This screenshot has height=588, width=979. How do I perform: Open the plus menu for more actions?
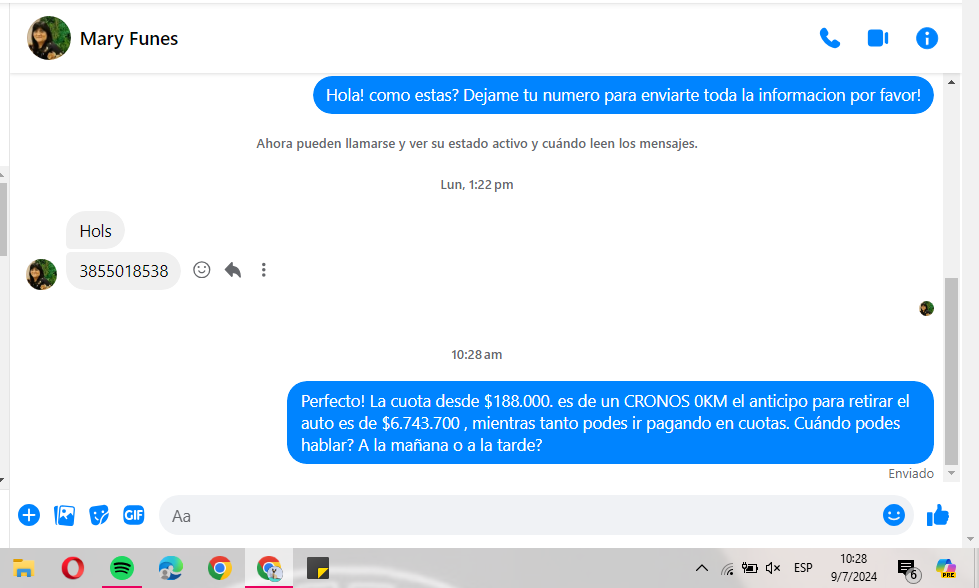click(x=29, y=515)
